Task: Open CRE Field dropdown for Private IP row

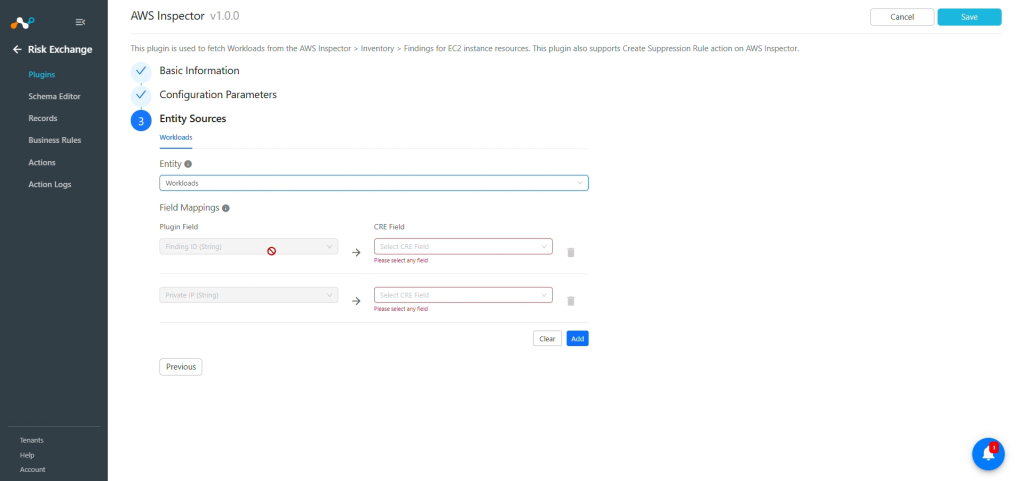Action: point(463,295)
